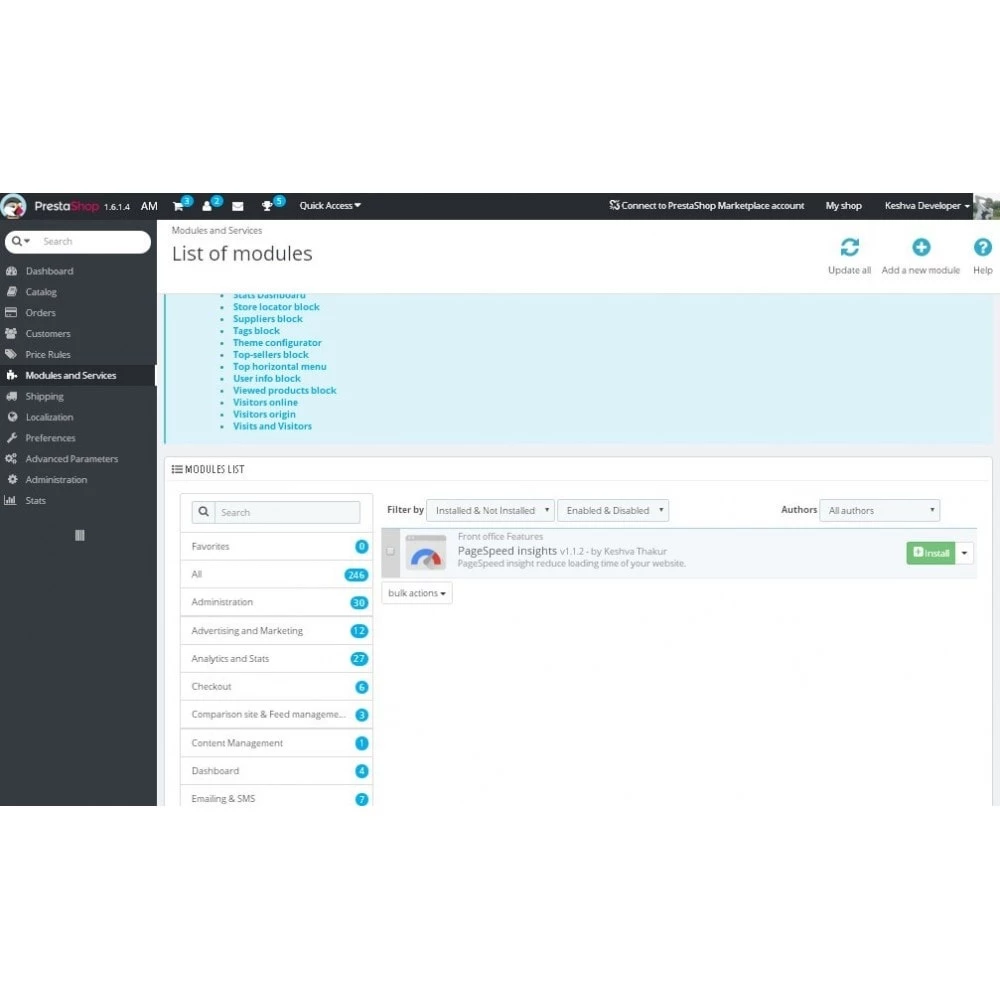
Task: Click the Dashboard sidebar icon
Action: tap(11, 271)
